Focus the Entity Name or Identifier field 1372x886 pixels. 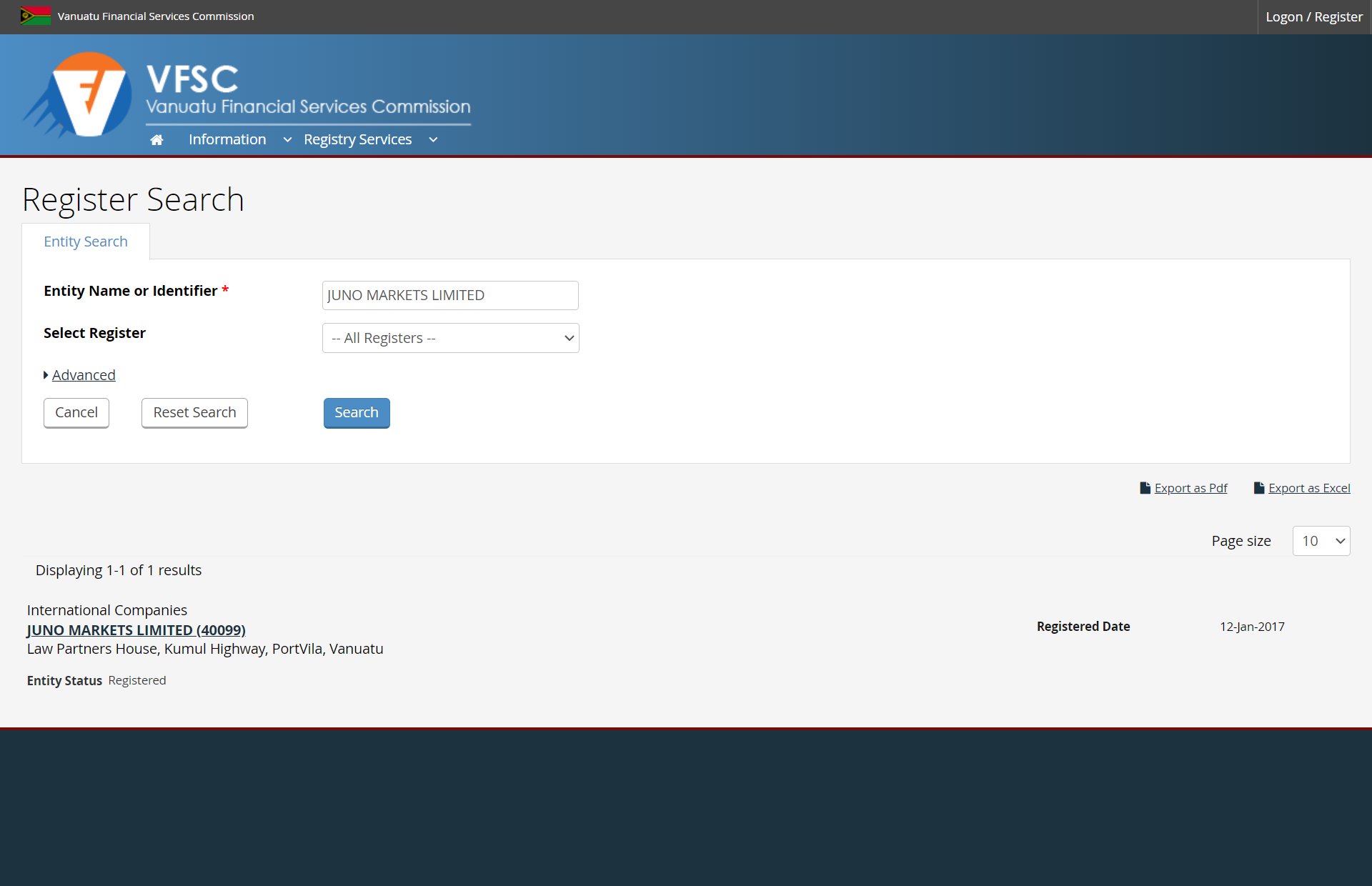[450, 295]
